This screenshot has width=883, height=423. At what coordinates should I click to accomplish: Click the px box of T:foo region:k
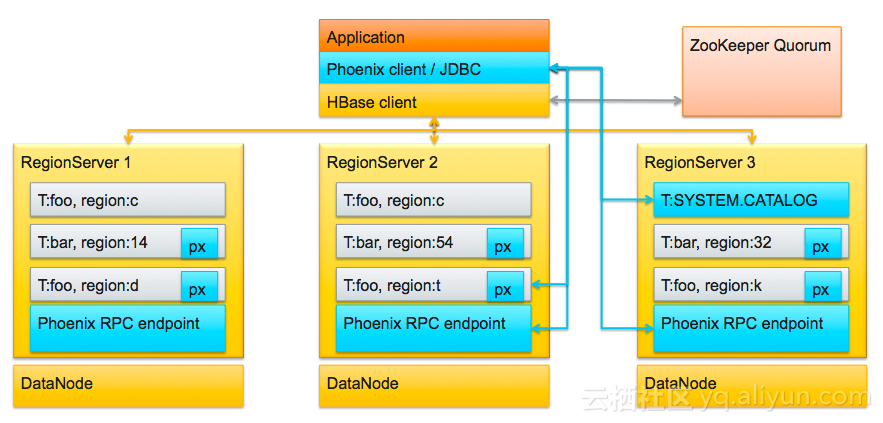coord(823,287)
